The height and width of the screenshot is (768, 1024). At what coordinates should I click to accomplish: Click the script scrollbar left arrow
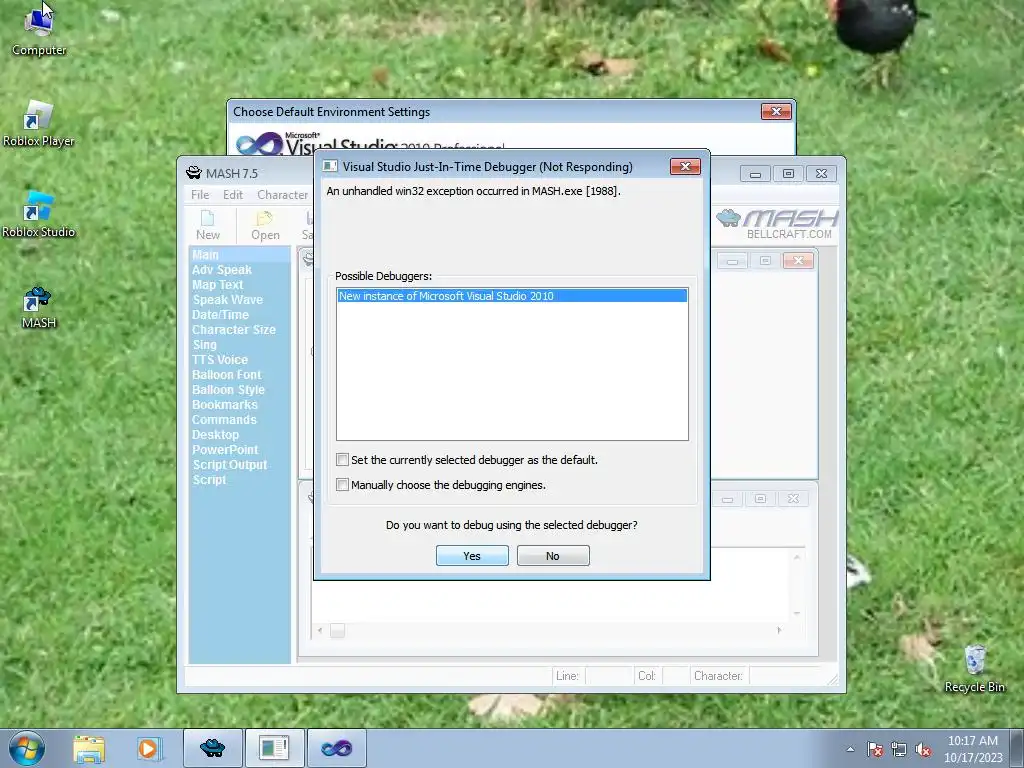pyautogui.click(x=319, y=630)
